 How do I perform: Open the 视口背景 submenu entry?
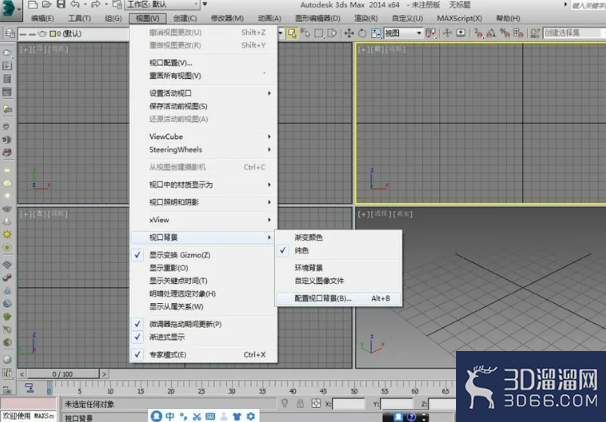tap(204, 237)
